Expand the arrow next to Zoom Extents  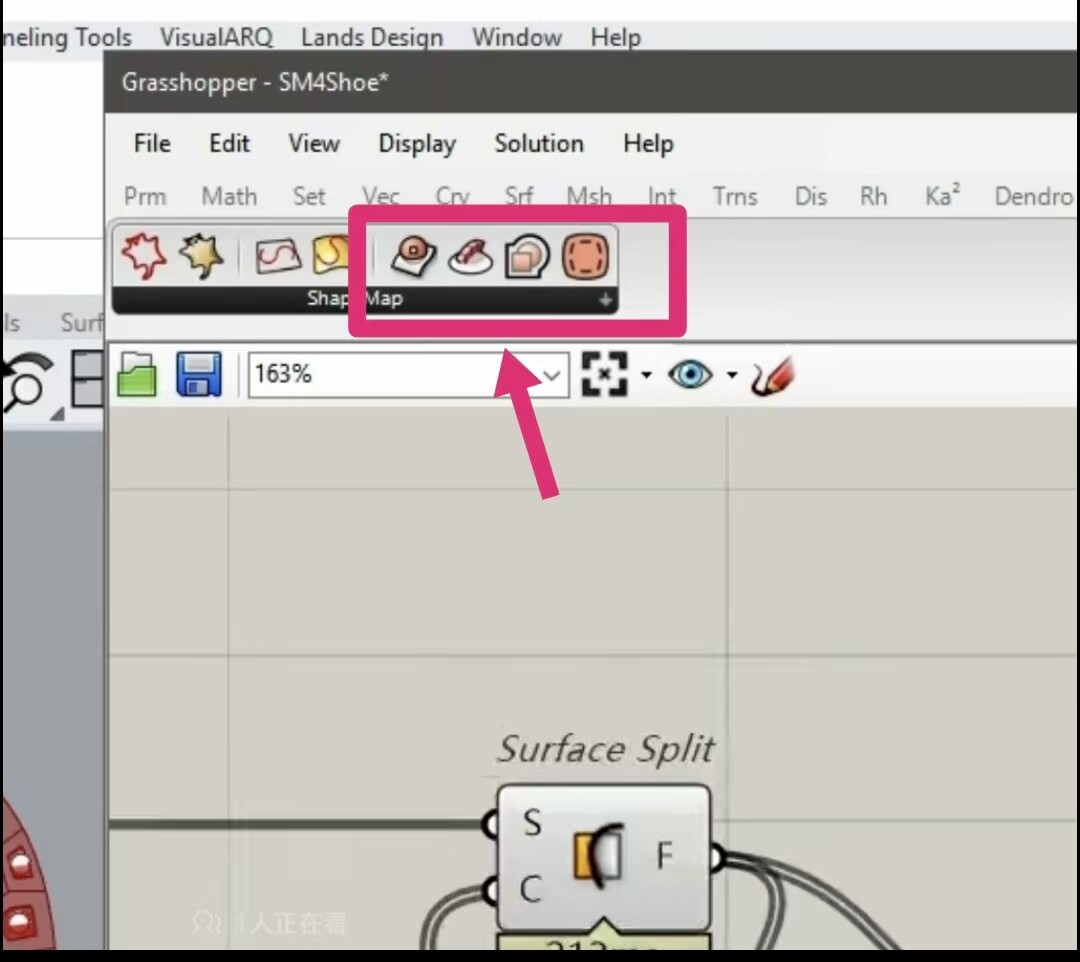coord(646,376)
